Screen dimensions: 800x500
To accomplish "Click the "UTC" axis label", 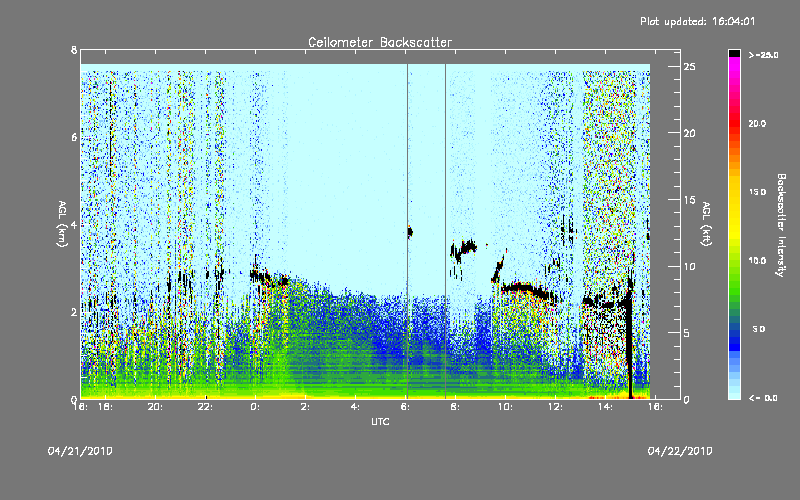I will coord(380,421).
